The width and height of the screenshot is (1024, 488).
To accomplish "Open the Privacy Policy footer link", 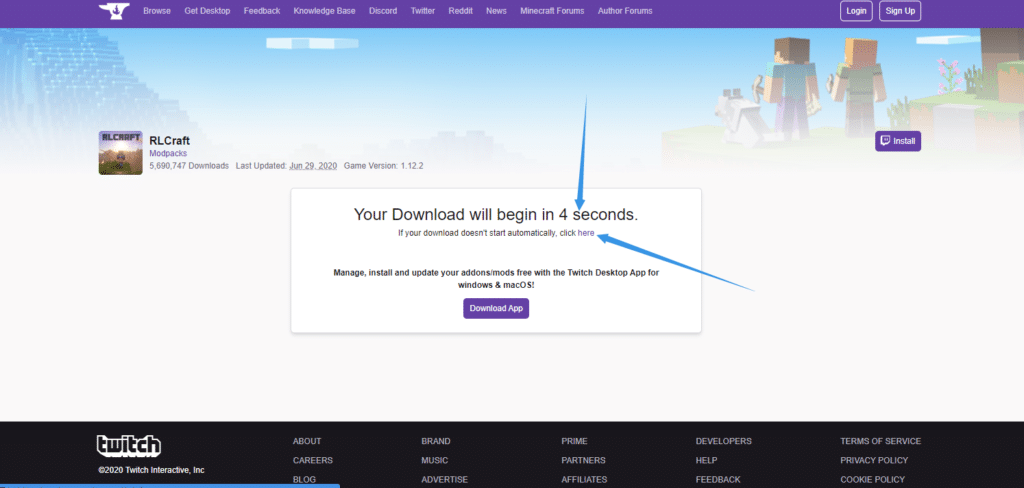I will pos(874,460).
